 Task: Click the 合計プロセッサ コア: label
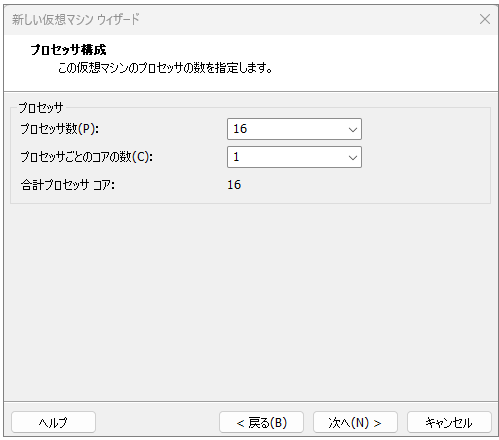coord(68,185)
